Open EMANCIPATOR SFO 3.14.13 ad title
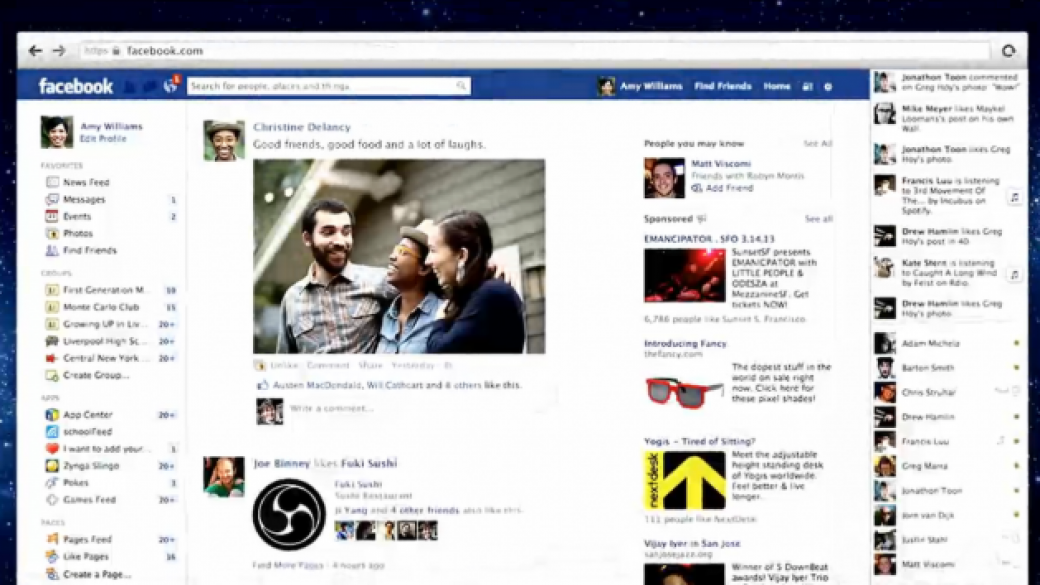Image resolution: width=1040 pixels, height=585 pixels. point(709,239)
